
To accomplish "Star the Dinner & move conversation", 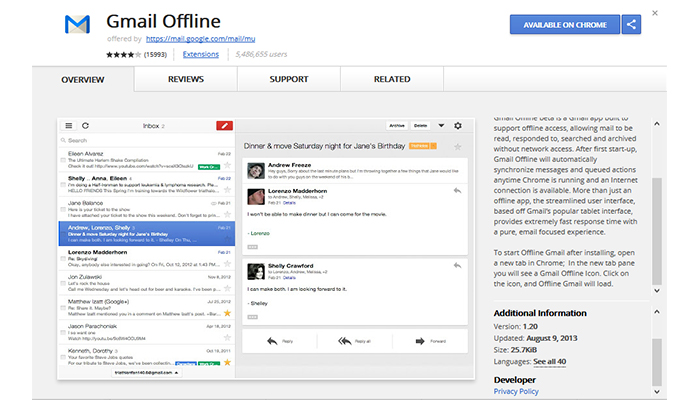I will point(458,146).
